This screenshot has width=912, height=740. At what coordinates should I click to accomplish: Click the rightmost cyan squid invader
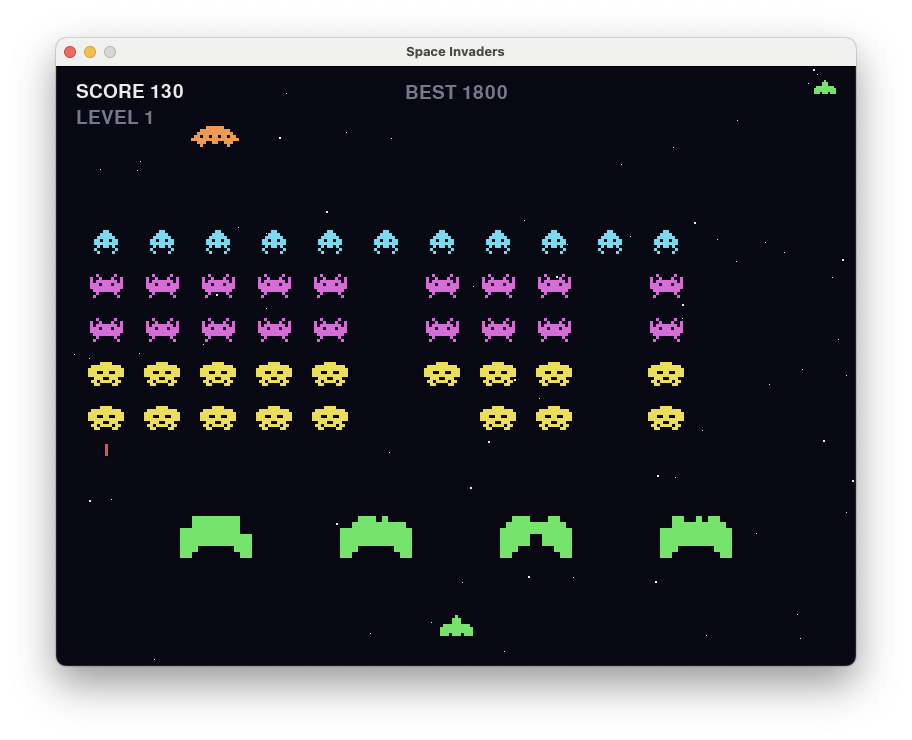pos(666,242)
